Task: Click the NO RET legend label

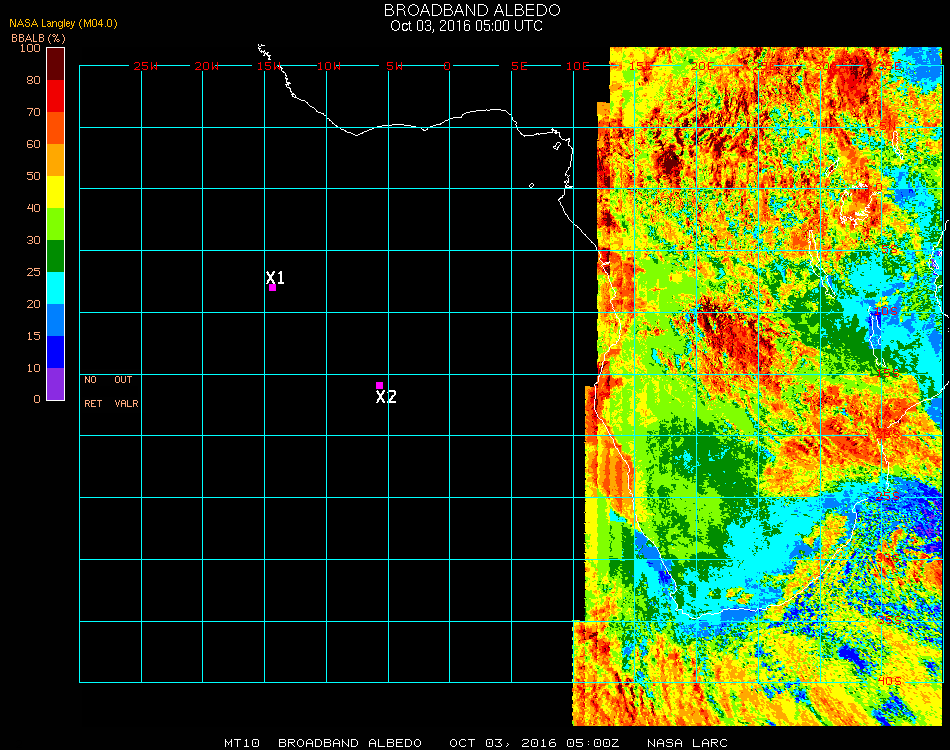Action: (x=91, y=392)
